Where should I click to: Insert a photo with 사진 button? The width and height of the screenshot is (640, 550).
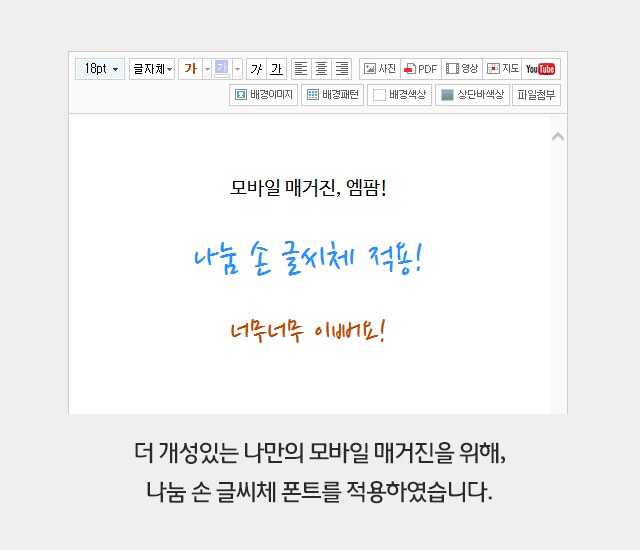(380, 69)
